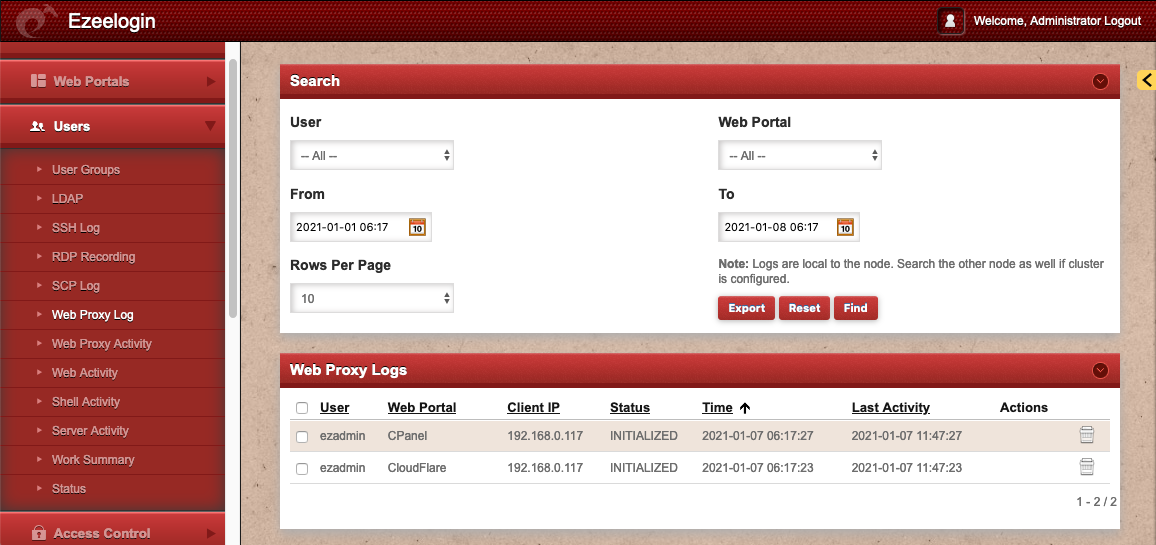Click the Find button
The height and width of the screenshot is (545, 1156).
(x=855, y=308)
